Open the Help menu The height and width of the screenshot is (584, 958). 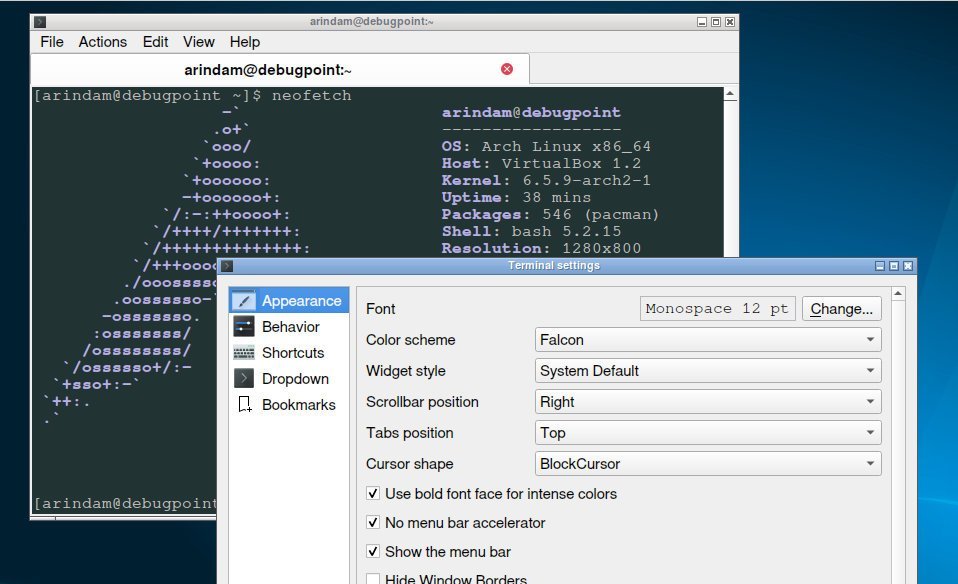[245, 42]
